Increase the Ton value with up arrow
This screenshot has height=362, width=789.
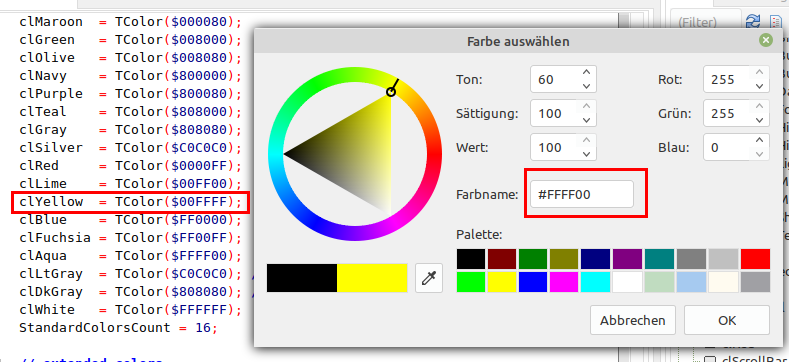tap(586, 73)
